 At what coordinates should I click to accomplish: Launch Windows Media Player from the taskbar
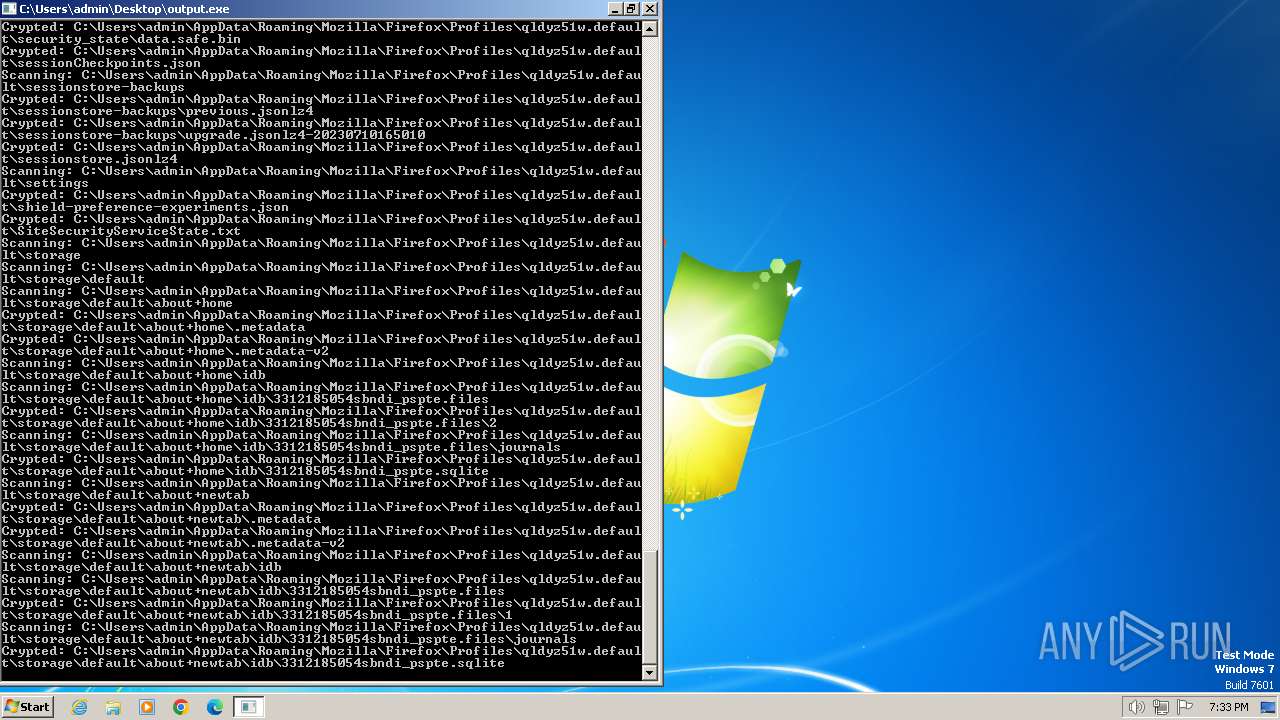[x=147, y=707]
